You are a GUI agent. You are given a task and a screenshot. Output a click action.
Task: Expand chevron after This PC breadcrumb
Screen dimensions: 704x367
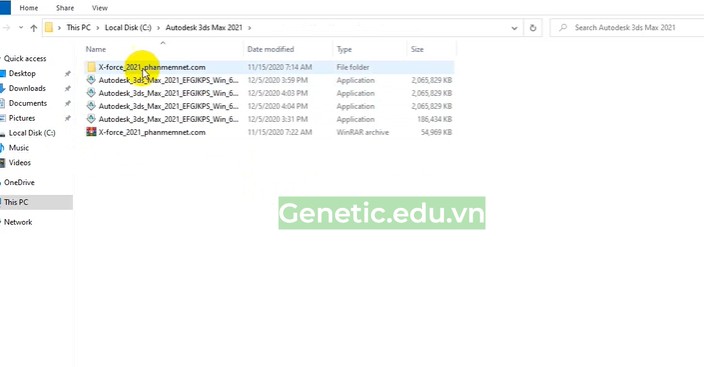[97, 28]
